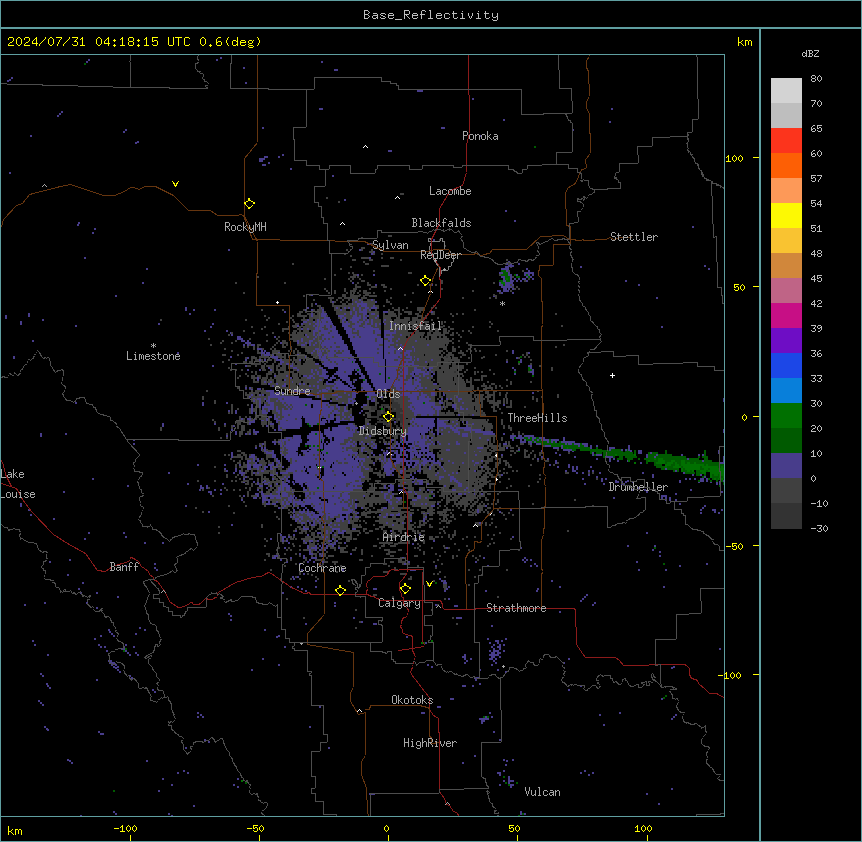Viewport: 862px width, 842px height.
Task: Click the Ponoka city label
Action: (x=480, y=136)
